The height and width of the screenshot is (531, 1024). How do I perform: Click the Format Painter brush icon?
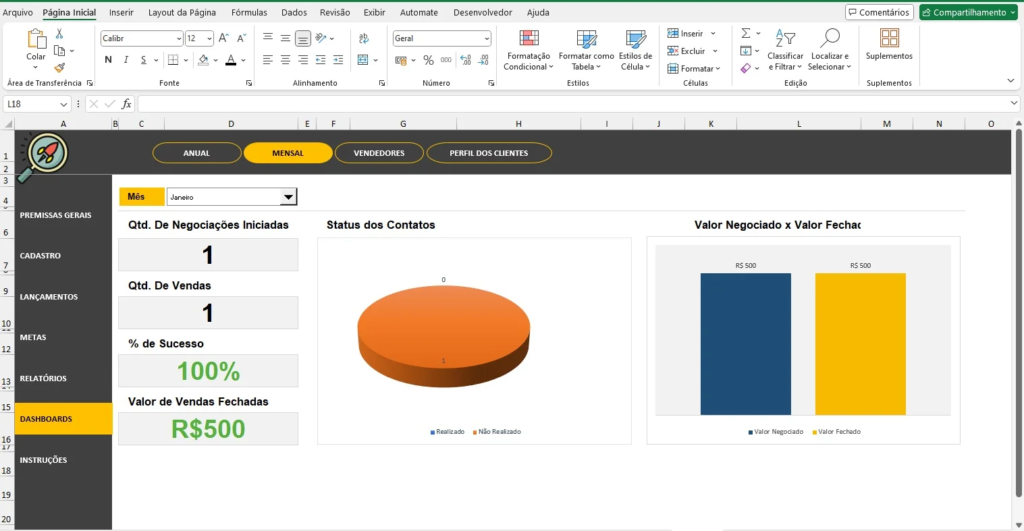pyautogui.click(x=60, y=67)
